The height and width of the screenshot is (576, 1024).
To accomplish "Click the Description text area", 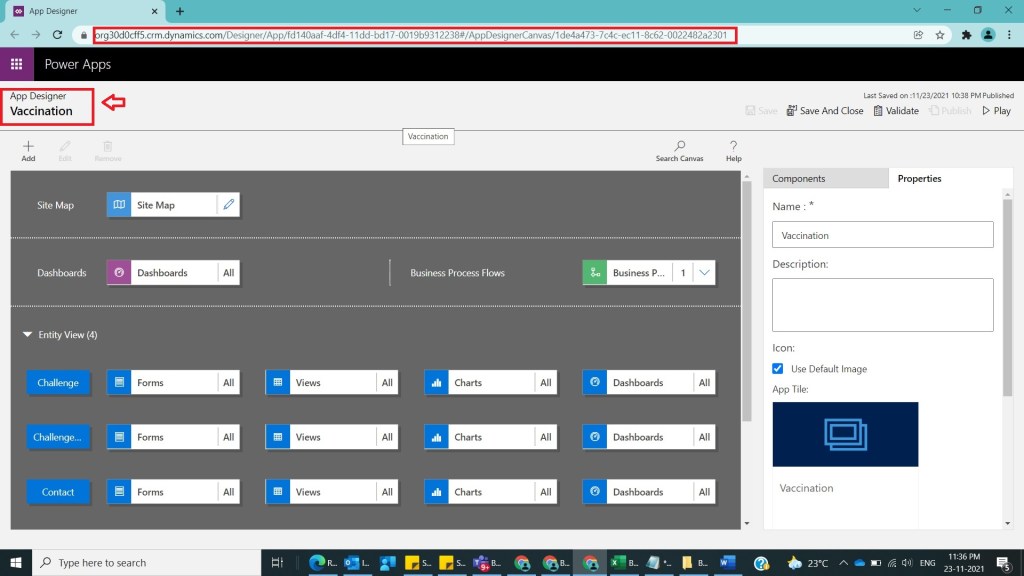I will click(882, 305).
